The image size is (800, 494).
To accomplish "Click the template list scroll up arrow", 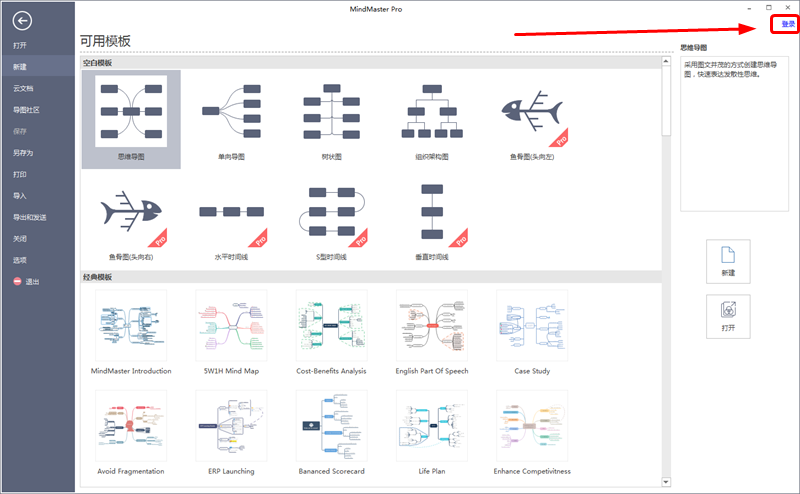I will coord(666,61).
